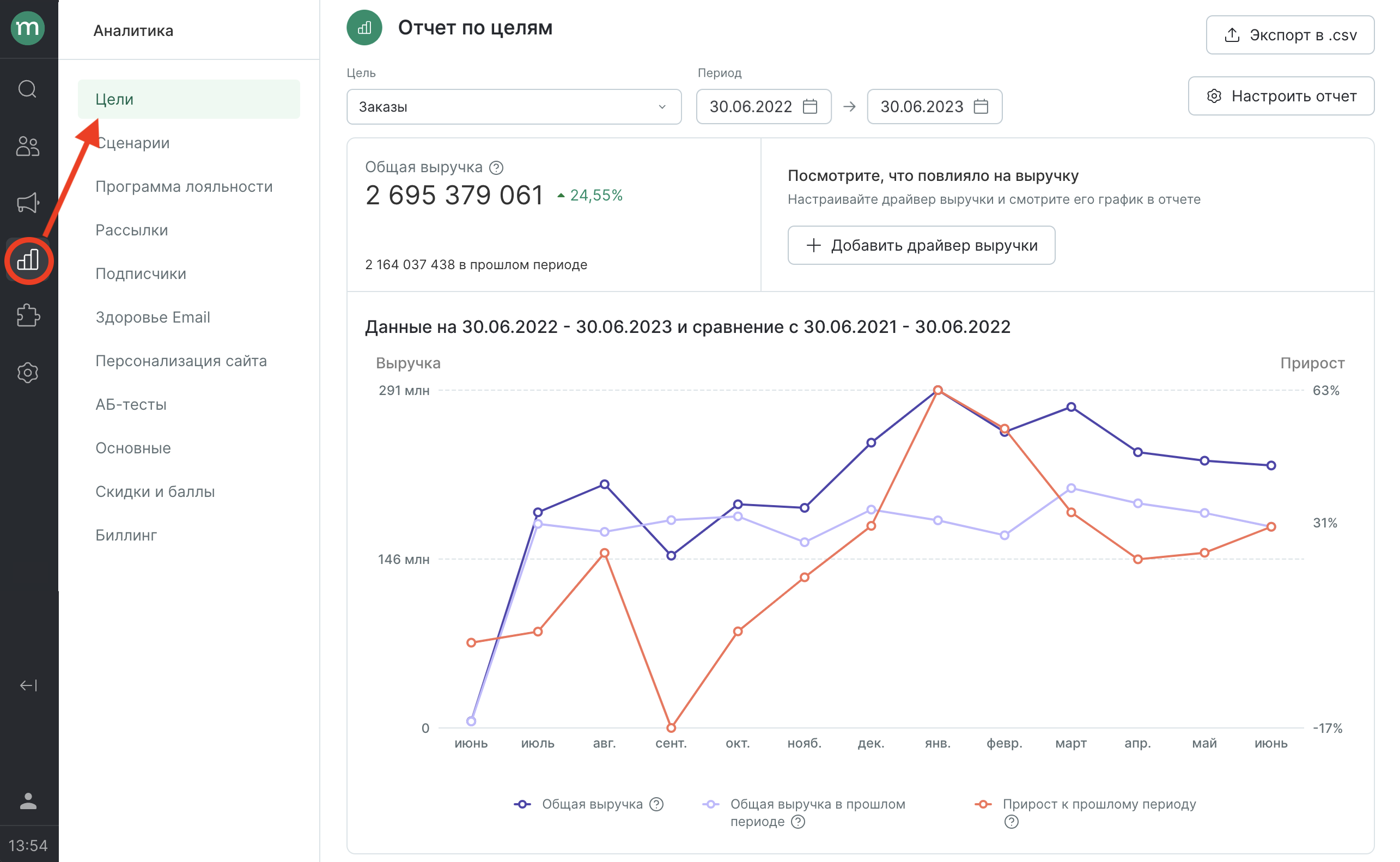The width and height of the screenshot is (1400, 862).
Task: Click the дек. month label on axis
Action: pos(871,743)
